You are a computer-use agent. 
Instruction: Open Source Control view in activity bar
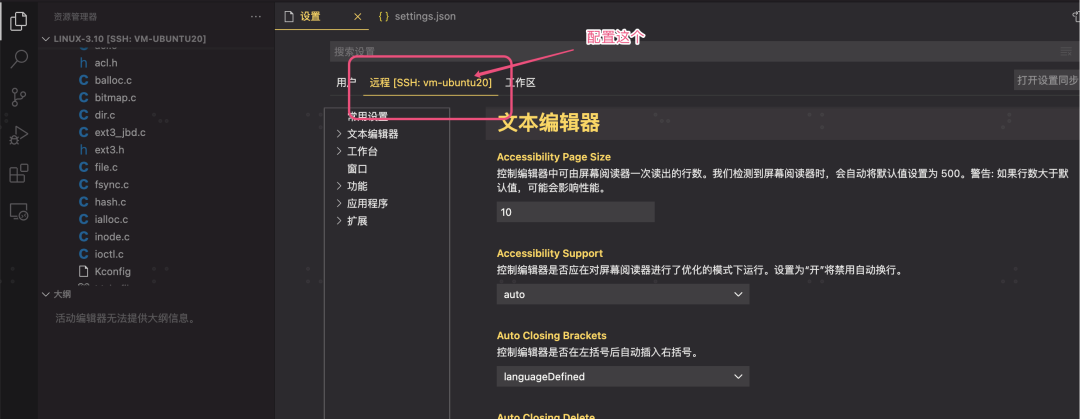point(19,98)
